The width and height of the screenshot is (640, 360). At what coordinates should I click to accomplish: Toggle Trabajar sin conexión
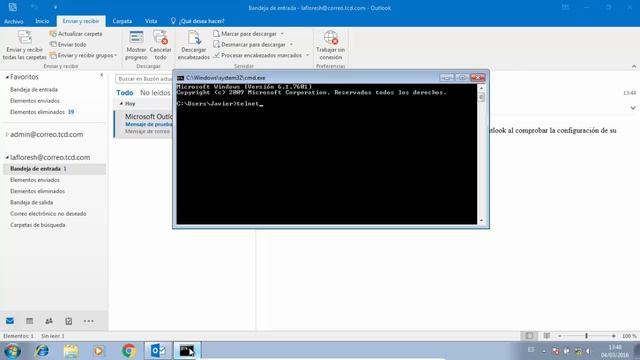331,45
